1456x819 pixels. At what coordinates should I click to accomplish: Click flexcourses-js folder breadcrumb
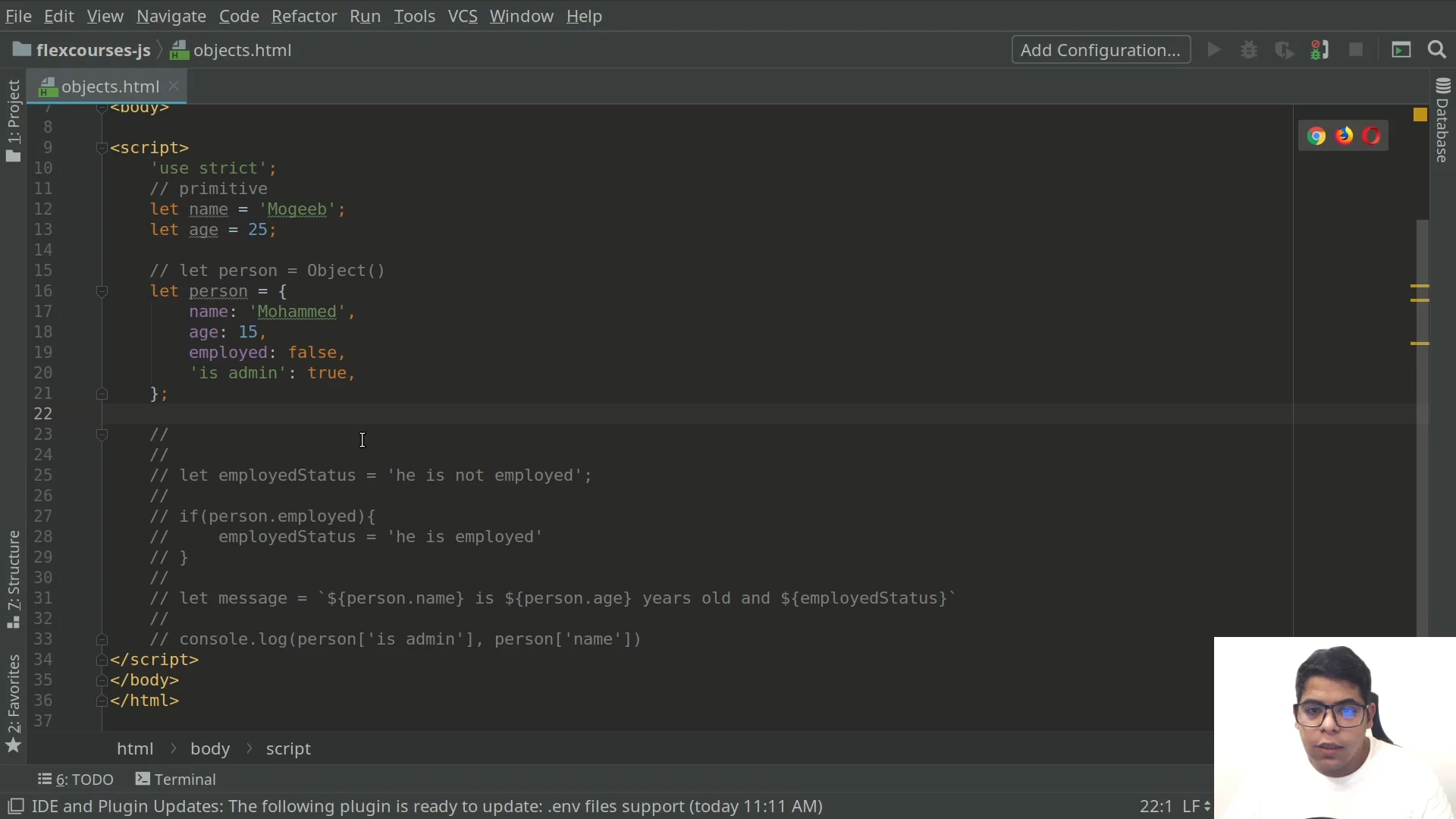[82, 50]
